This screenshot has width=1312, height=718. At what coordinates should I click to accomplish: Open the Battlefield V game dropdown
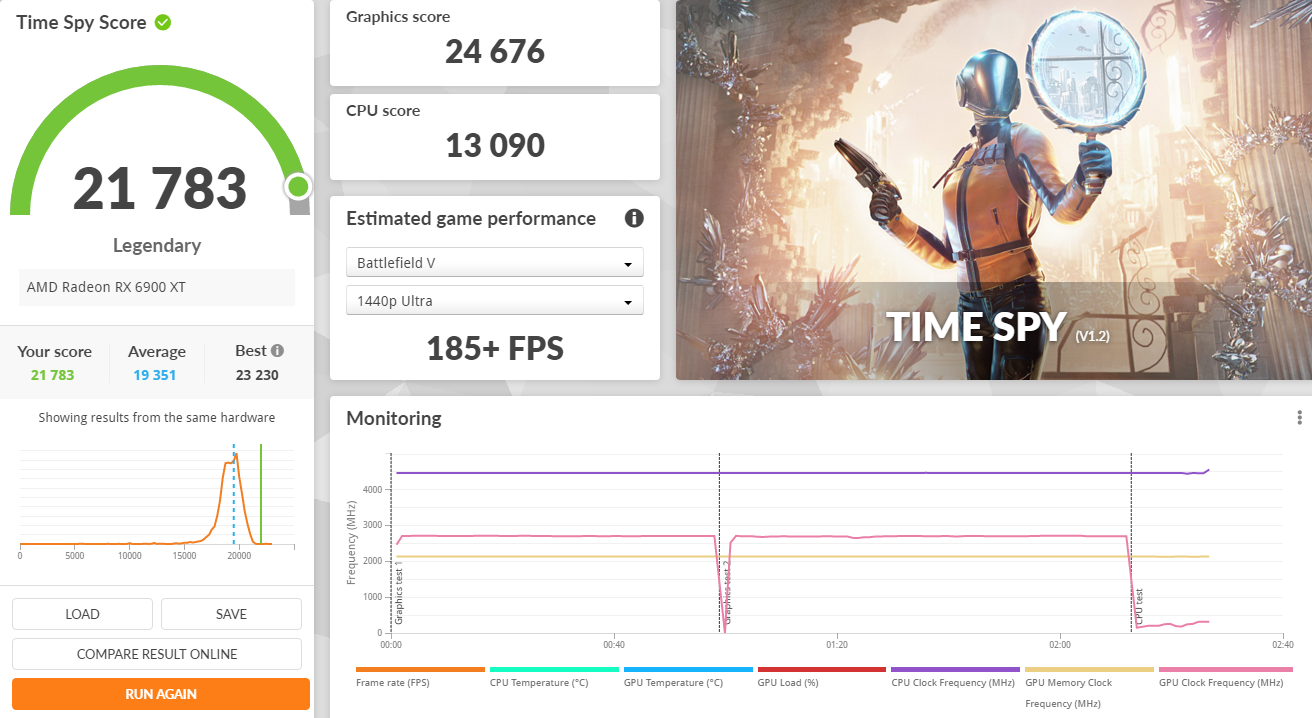pyautogui.click(x=495, y=263)
